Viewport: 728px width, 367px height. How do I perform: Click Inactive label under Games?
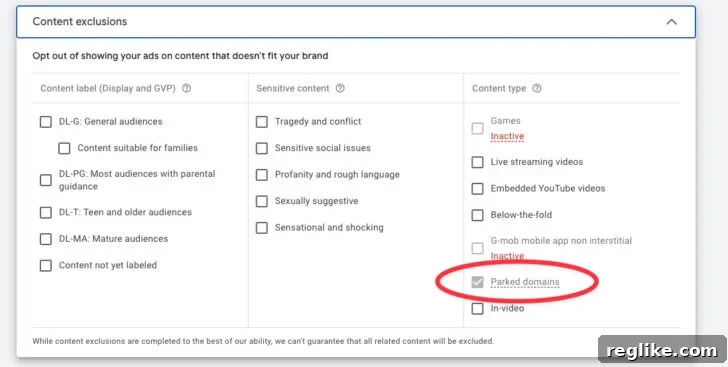(x=507, y=136)
